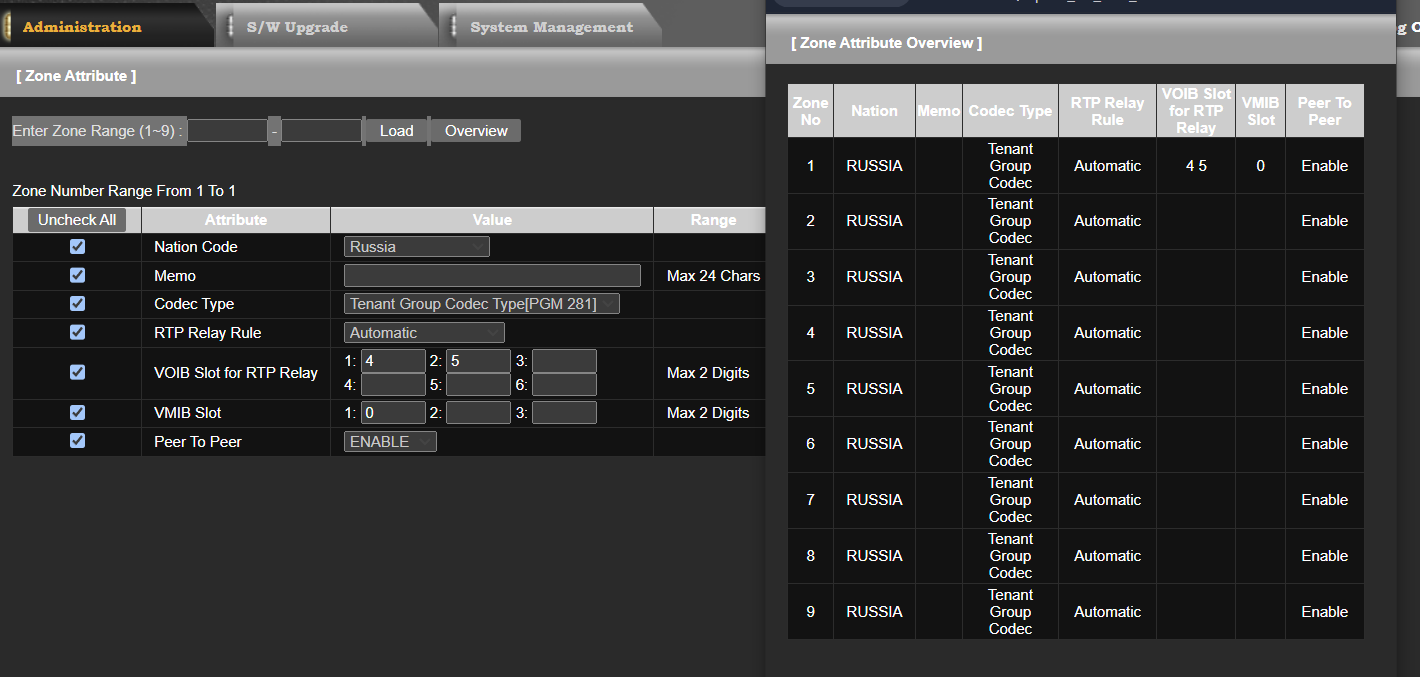Open the Administration tab
Image resolution: width=1420 pixels, height=677 pixels.
tap(82, 27)
